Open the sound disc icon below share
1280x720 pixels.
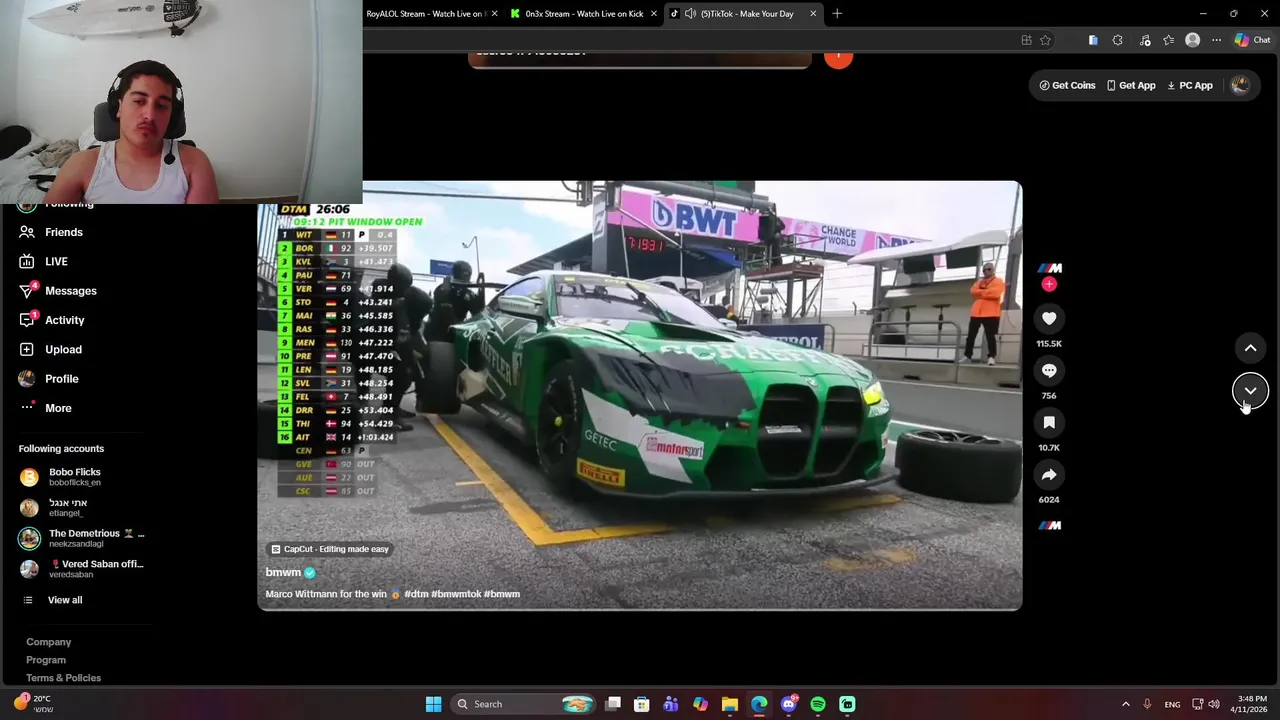[1049, 526]
